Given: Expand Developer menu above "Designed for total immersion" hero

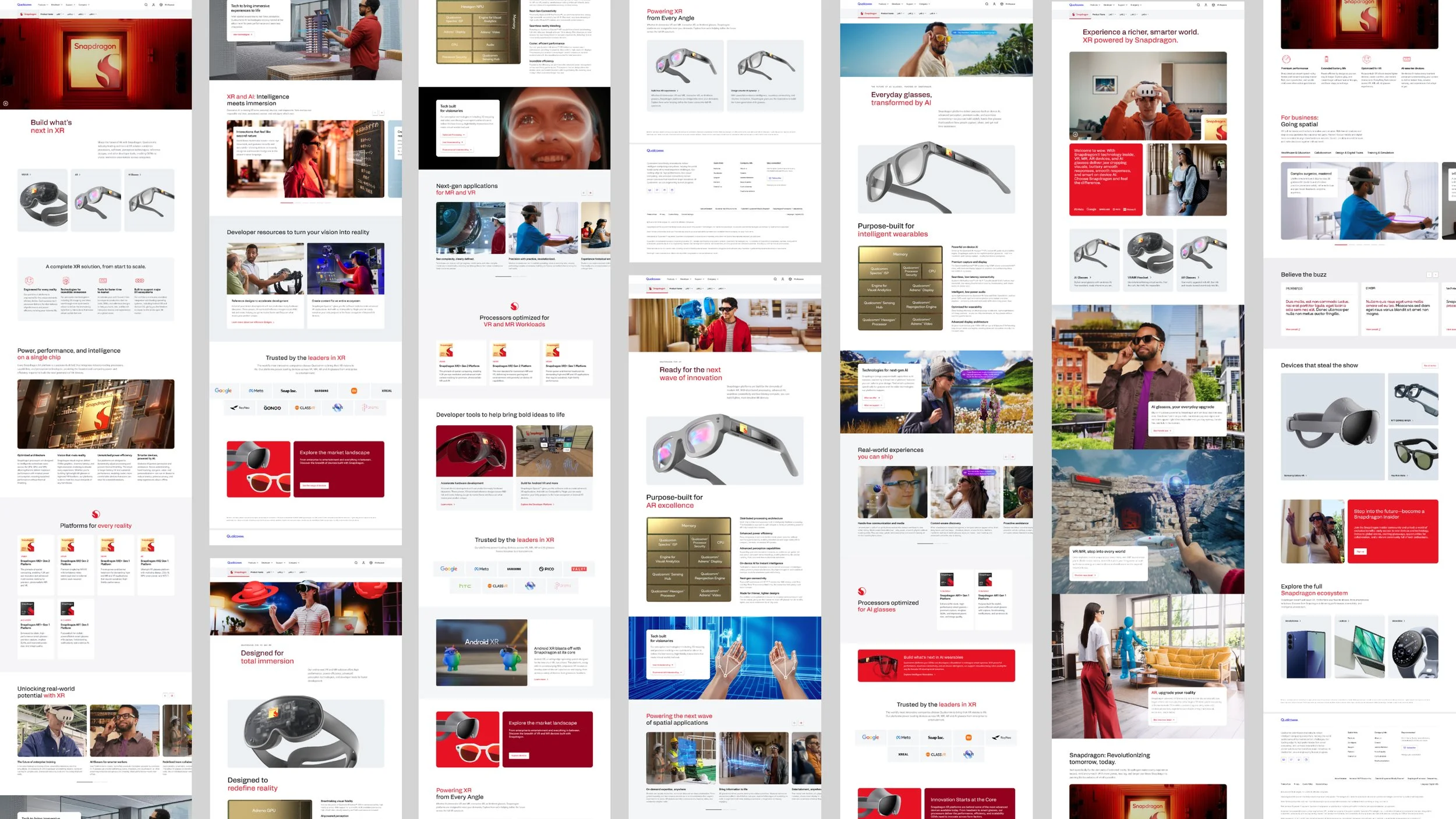Looking at the screenshot, I should coord(266,563).
